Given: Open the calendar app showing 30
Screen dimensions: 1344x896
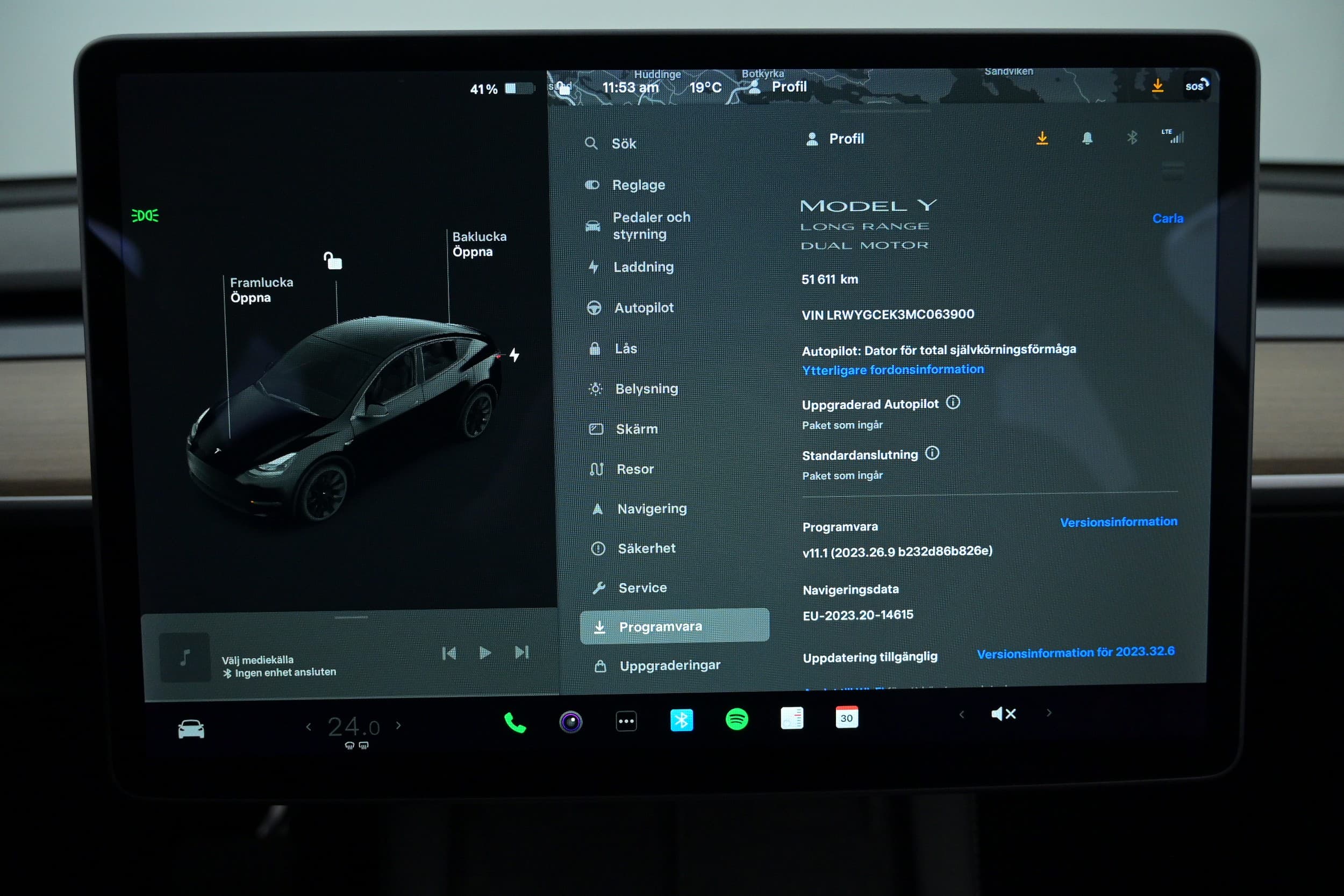Looking at the screenshot, I should pos(847,717).
